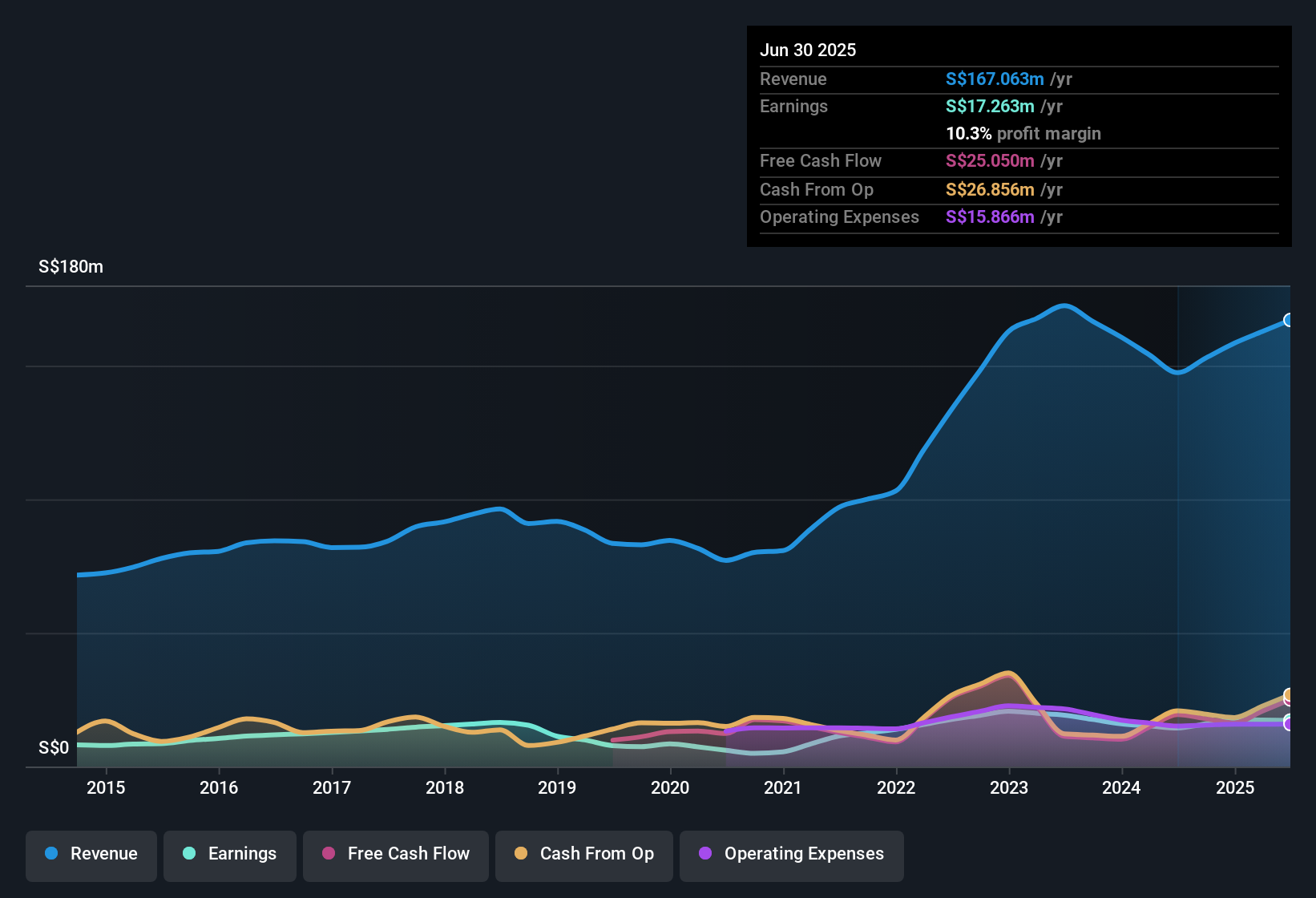Viewport: 1316px width, 898px height.
Task: Click the Operating Expenses line endpoint marker
Action: pyautogui.click(x=1289, y=724)
